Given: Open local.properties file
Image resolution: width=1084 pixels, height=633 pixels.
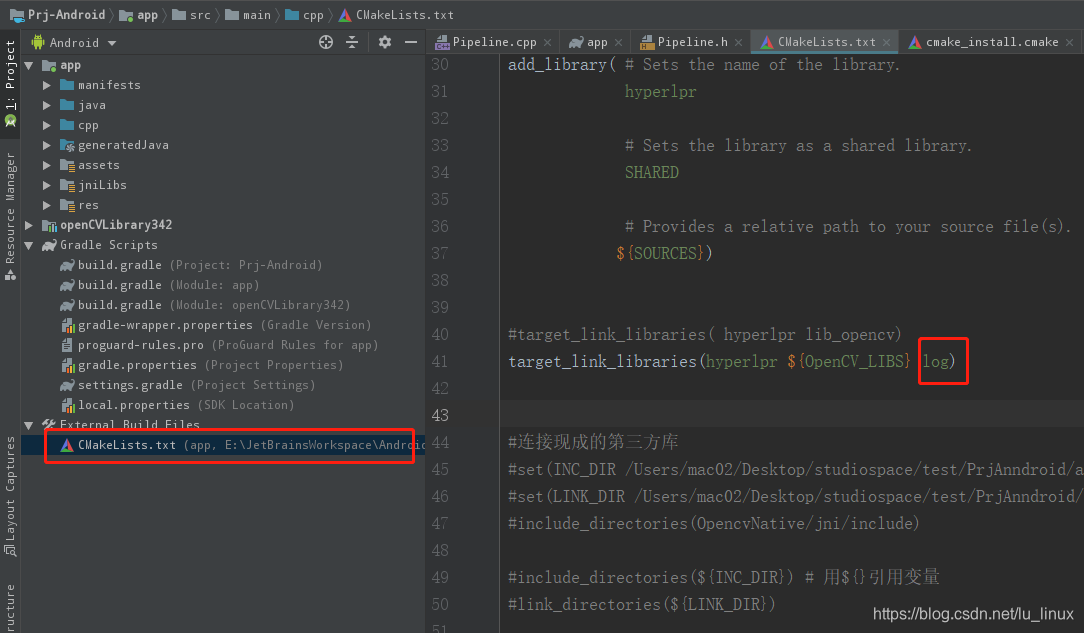Looking at the screenshot, I should [x=178, y=406].
